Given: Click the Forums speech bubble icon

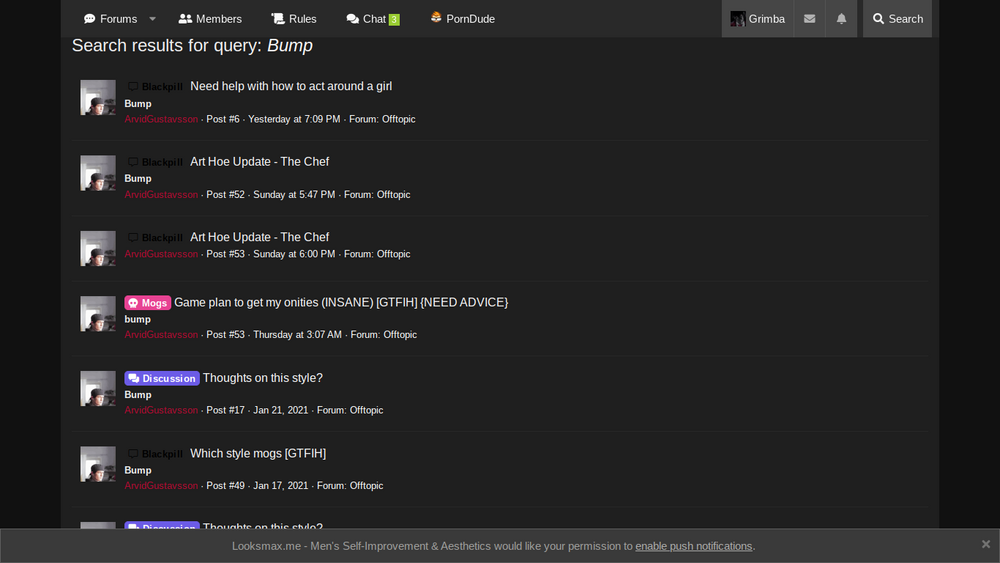Looking at the screenshot, I should point(90,19).
